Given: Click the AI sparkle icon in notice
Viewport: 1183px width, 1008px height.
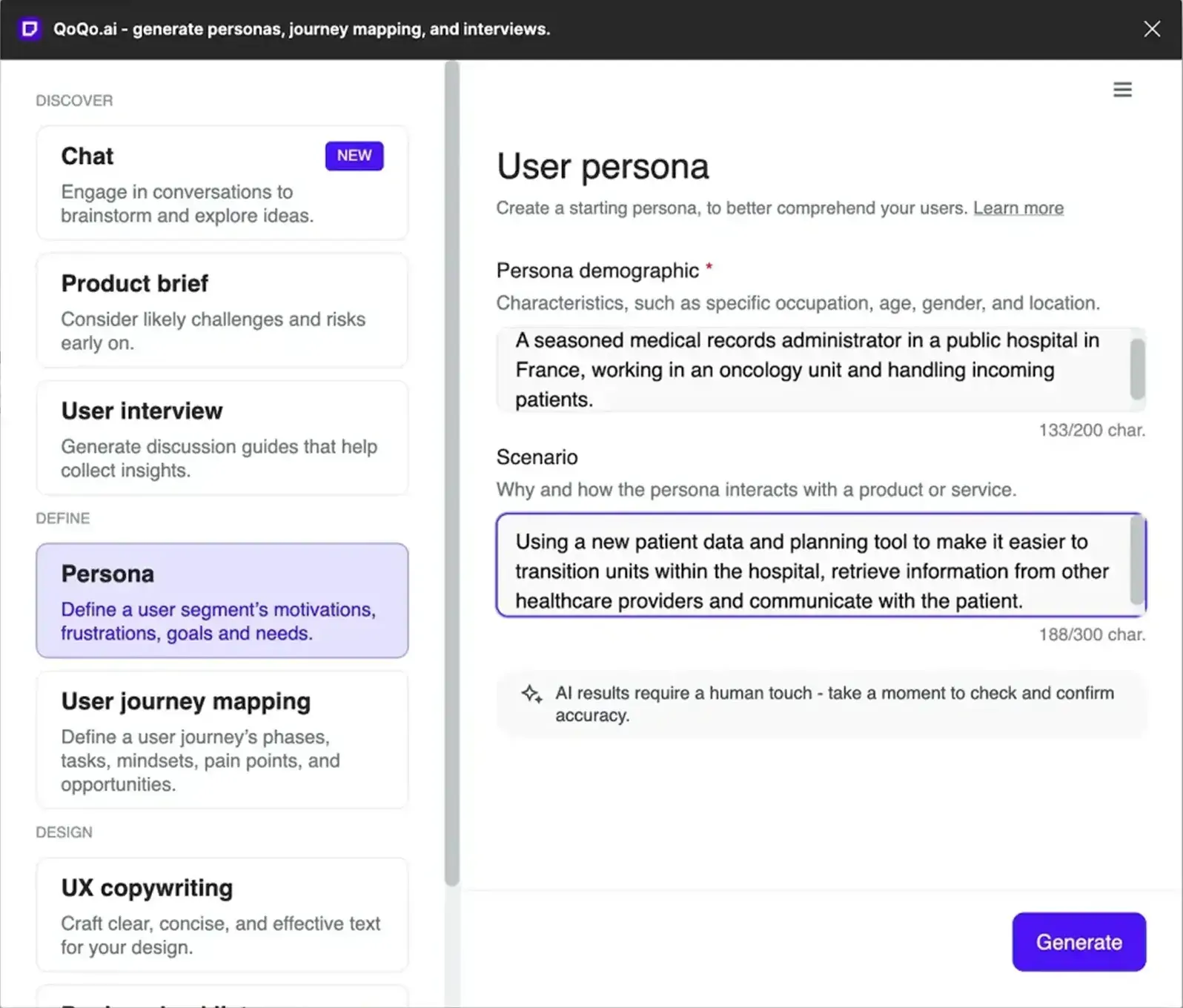Looking at the screenshot, I should pos(531,694).
